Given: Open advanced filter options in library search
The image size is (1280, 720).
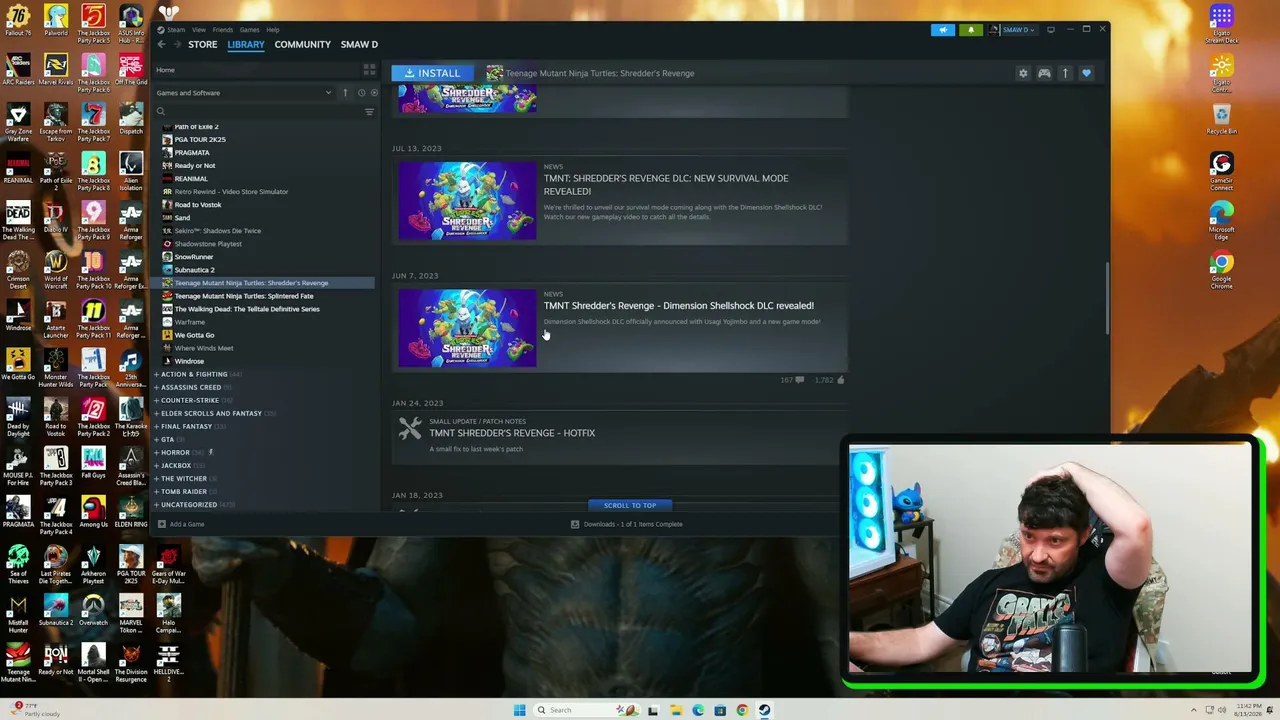Looking at the screenshot, I should (369, 111).
